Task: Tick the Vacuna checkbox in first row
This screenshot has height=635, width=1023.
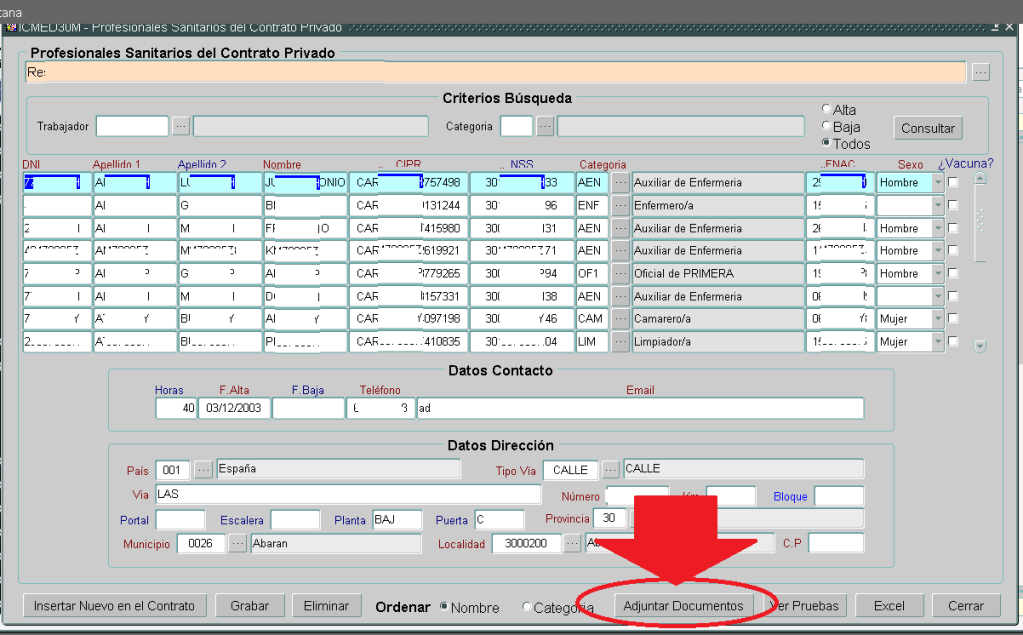Action: [x=953, y=183]
